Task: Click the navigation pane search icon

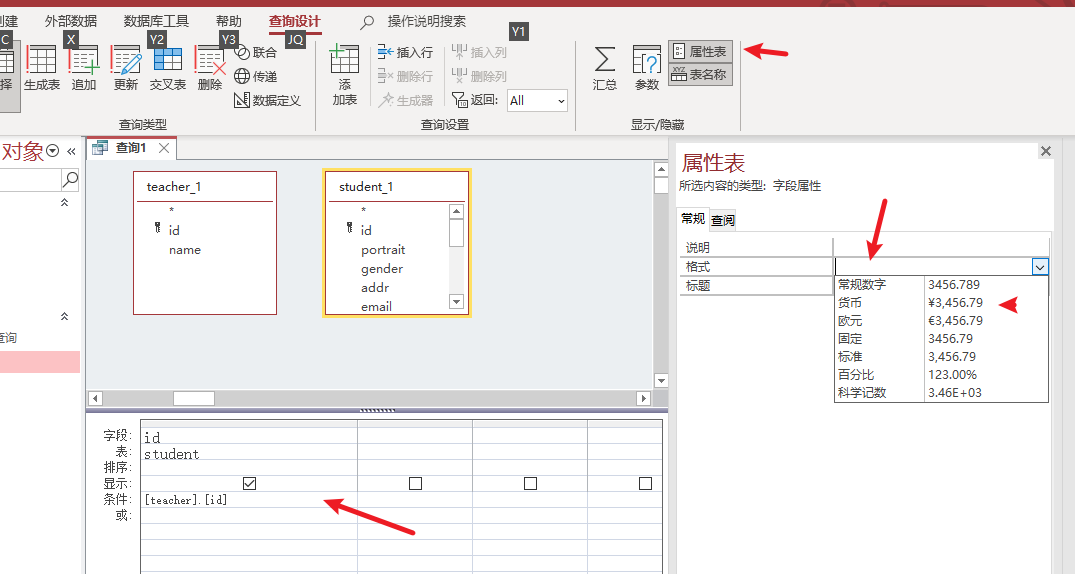Action: point(70,180)
